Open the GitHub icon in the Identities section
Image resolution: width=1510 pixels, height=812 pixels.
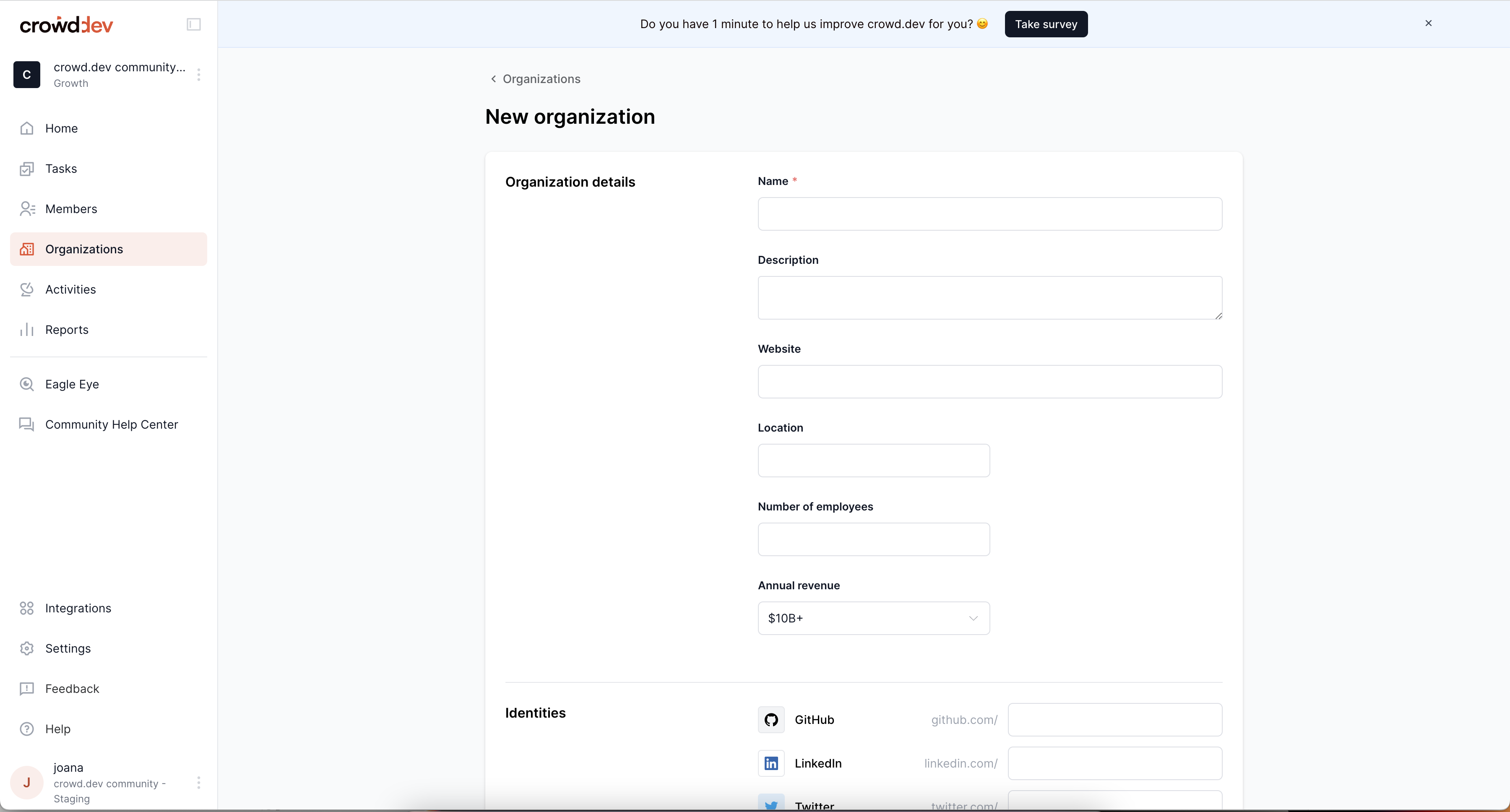(x=771, y=719)
